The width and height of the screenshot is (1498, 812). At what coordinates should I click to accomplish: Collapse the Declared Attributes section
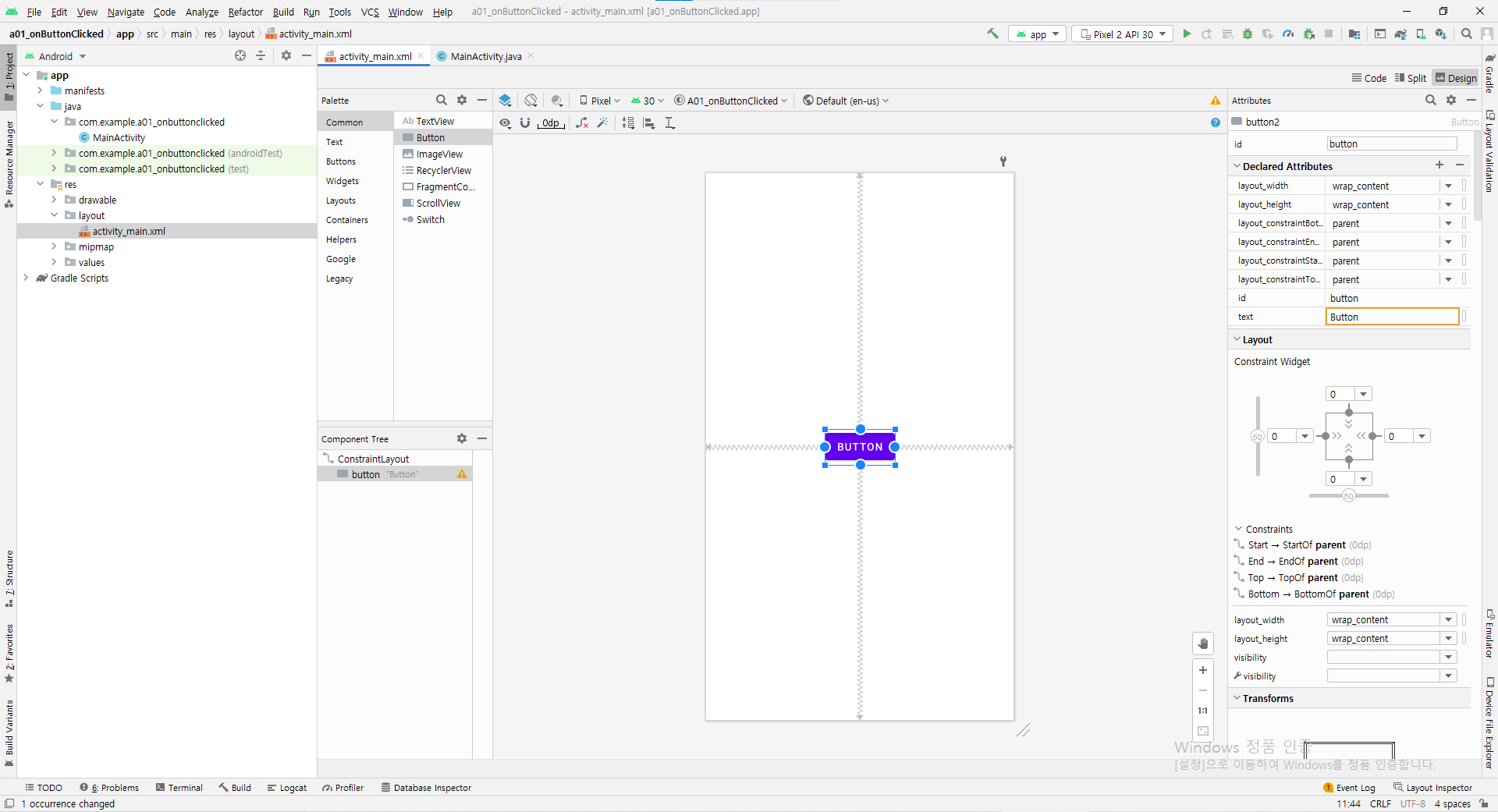[1237, 166]
